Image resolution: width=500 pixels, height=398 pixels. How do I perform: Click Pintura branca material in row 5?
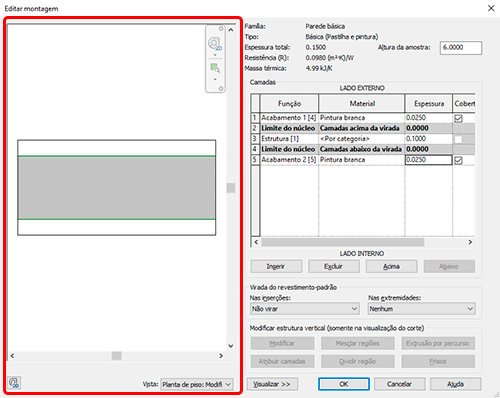coord(362,160)
